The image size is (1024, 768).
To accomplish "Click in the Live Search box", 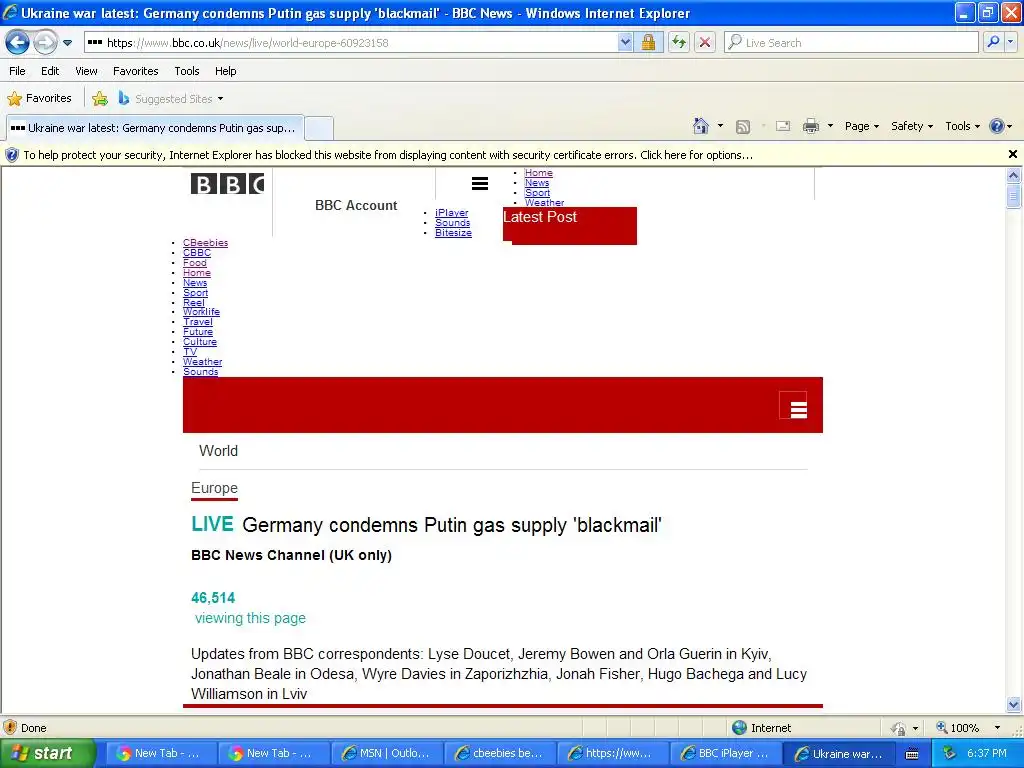I will (x=852, y=43).
